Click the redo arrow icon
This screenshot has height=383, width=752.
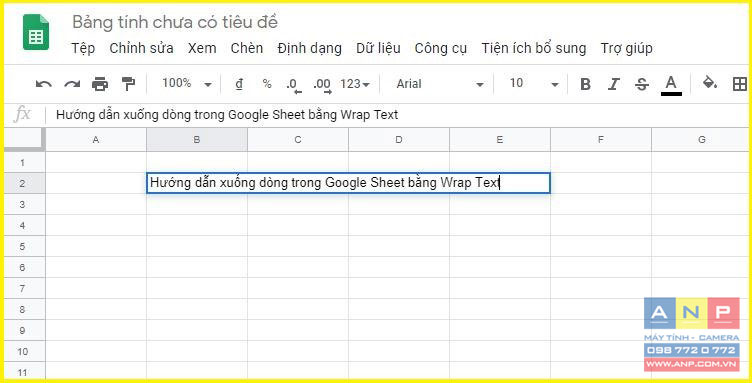point(72,84)
